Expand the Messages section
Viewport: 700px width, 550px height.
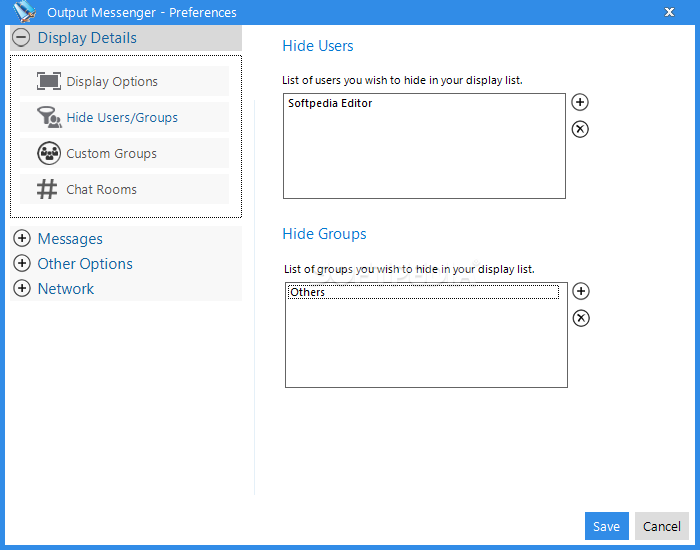pyautogui.click(x=22, y=238)
